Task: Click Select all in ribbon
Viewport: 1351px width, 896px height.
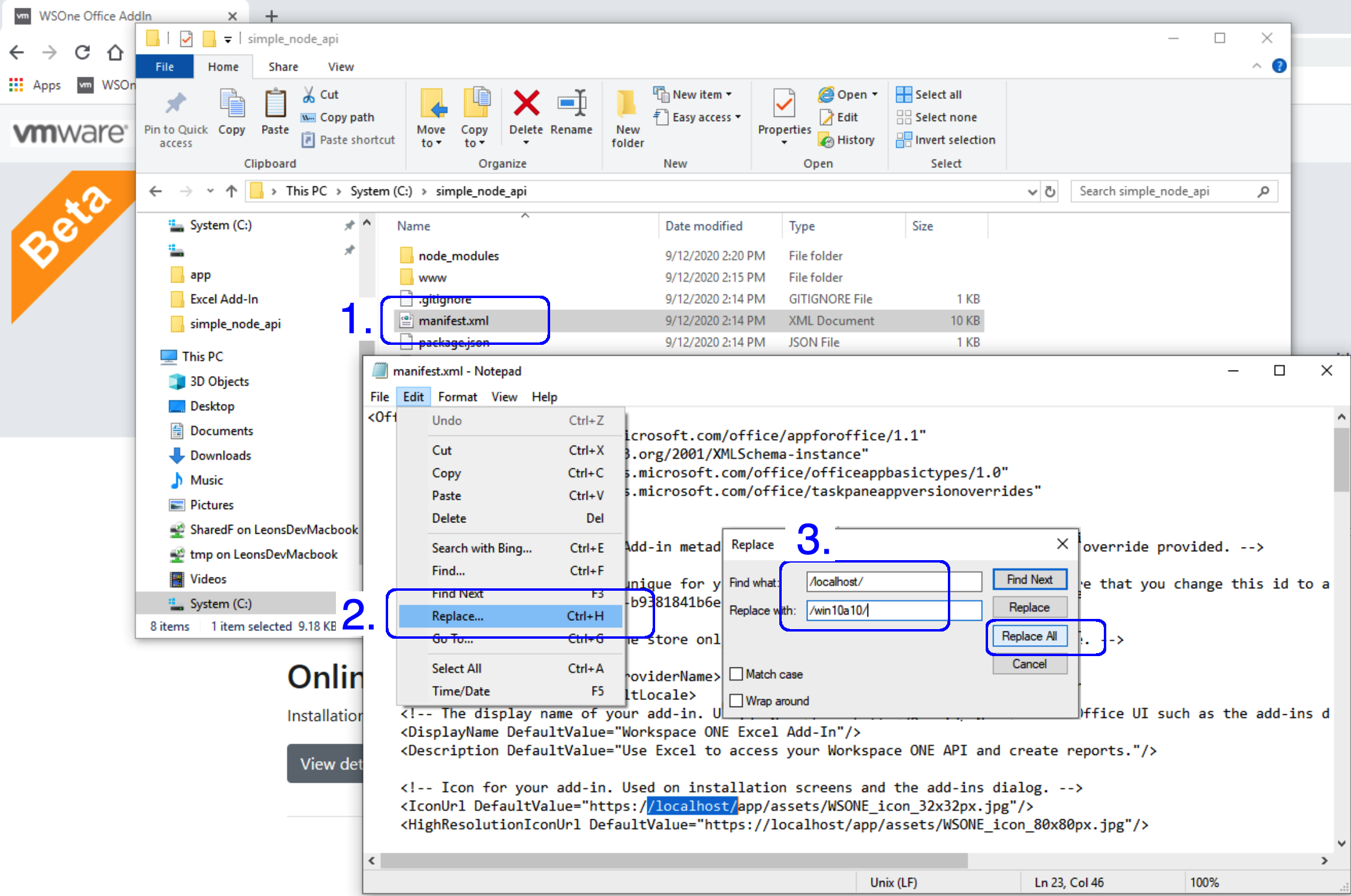Action: click(929, 94)
